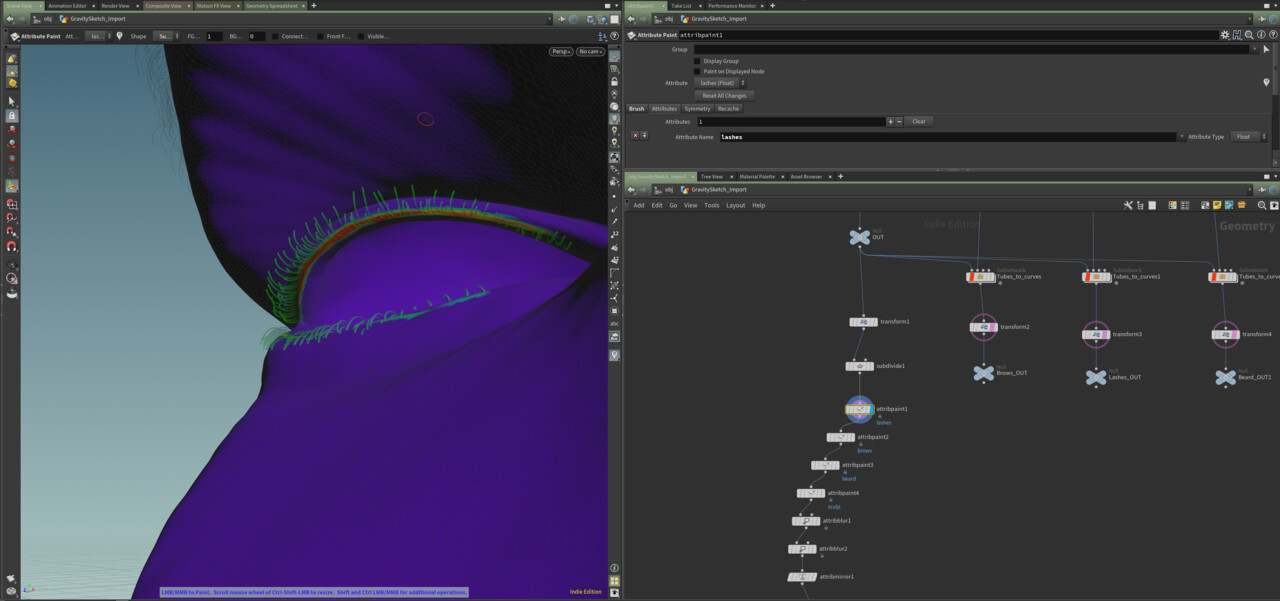Toggle the Visible... checkbox

click(362, 36)
